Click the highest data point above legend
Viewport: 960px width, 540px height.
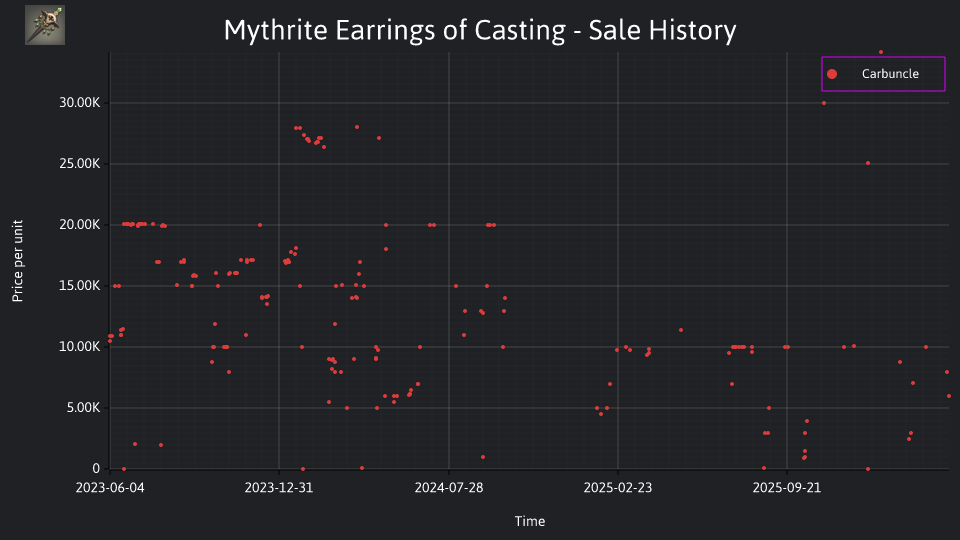click(x=881, y=52)
